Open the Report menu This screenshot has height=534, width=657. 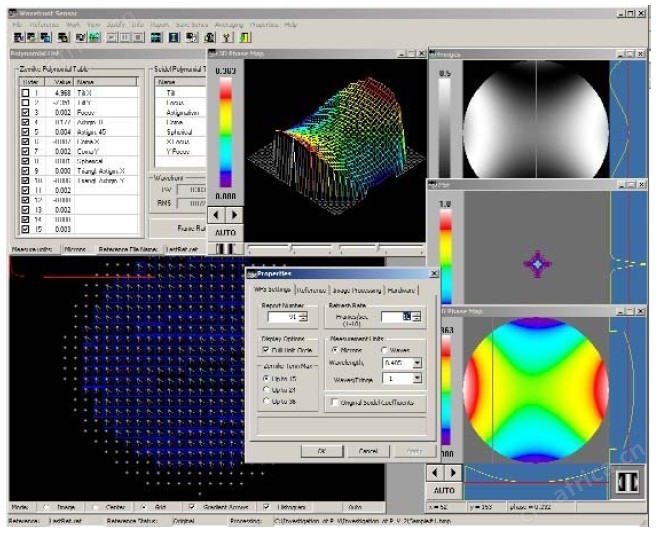tap(160, 25)
